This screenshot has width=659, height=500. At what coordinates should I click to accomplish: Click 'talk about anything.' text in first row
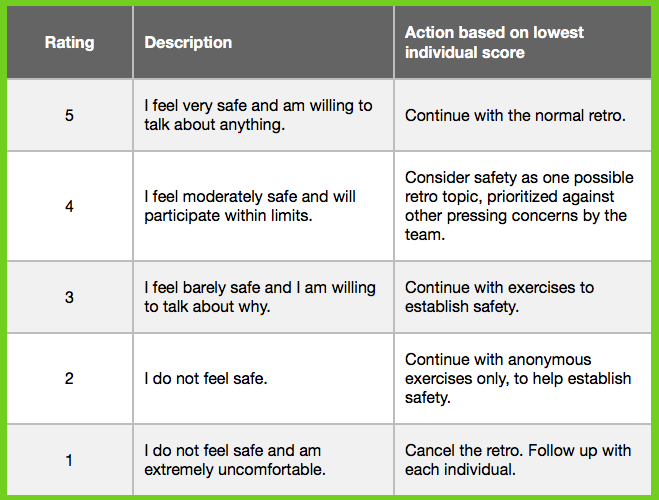point(215,125)
